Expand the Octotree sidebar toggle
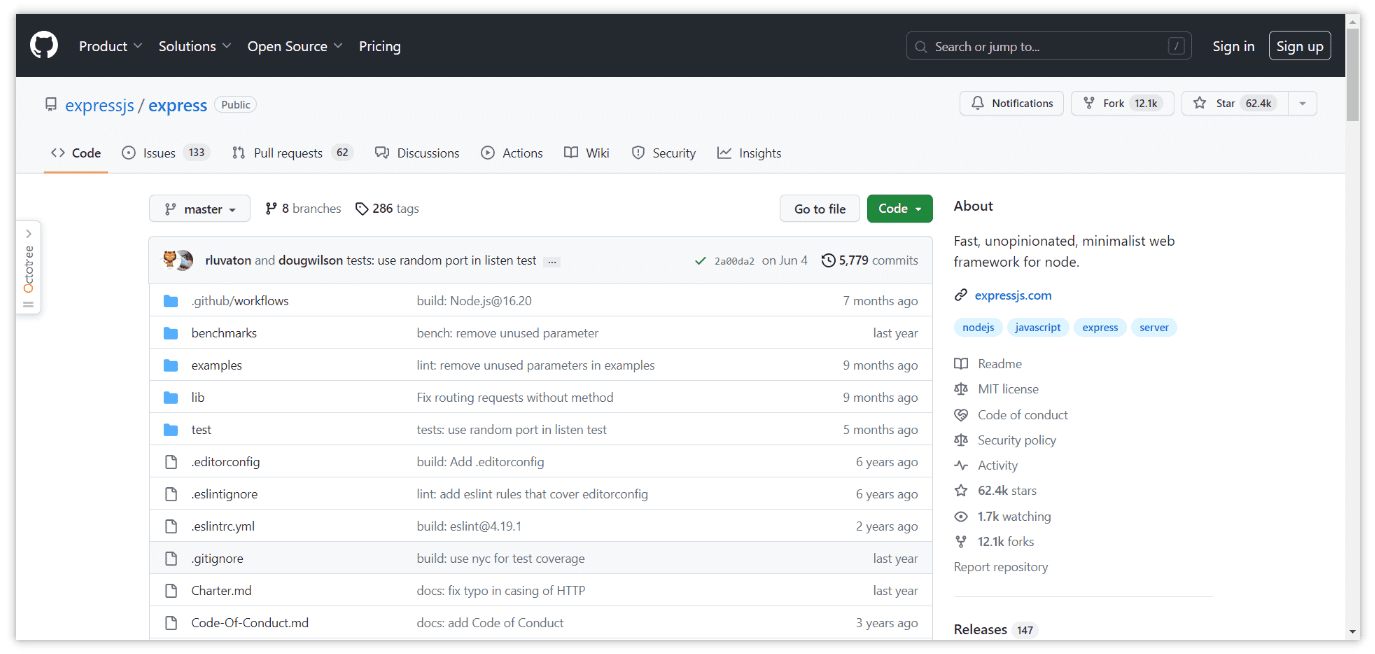Image resolution: width=1375 pixels, height=654 pixels. [x=28, y=267]
